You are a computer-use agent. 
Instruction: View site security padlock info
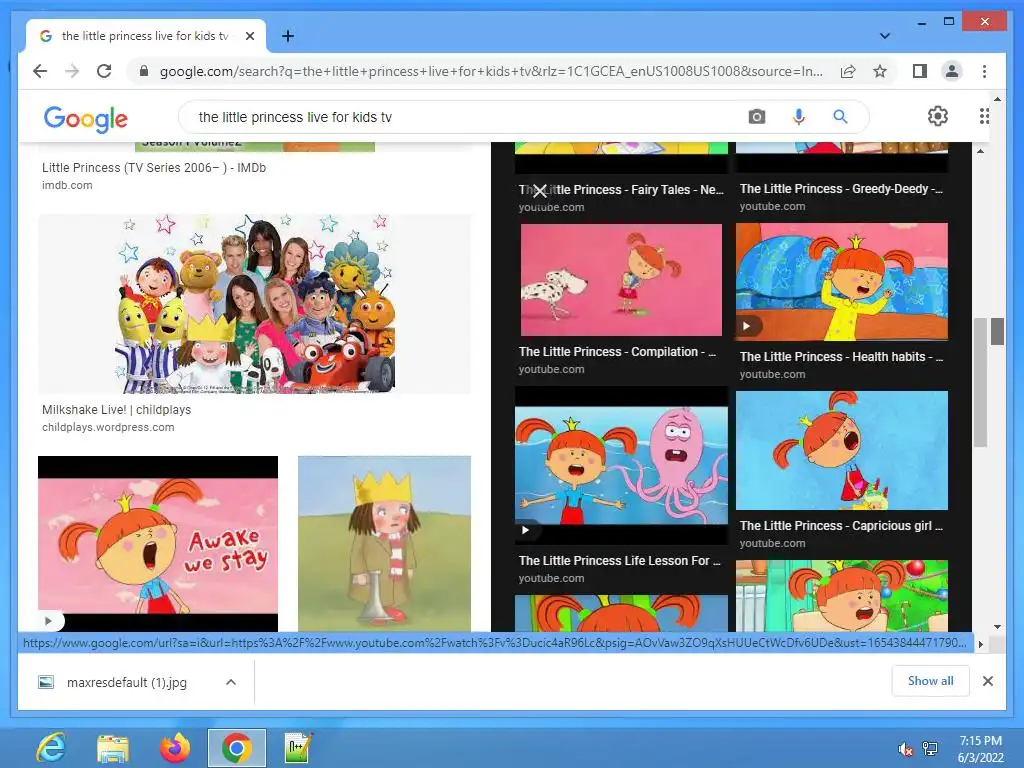coord(144,71)
